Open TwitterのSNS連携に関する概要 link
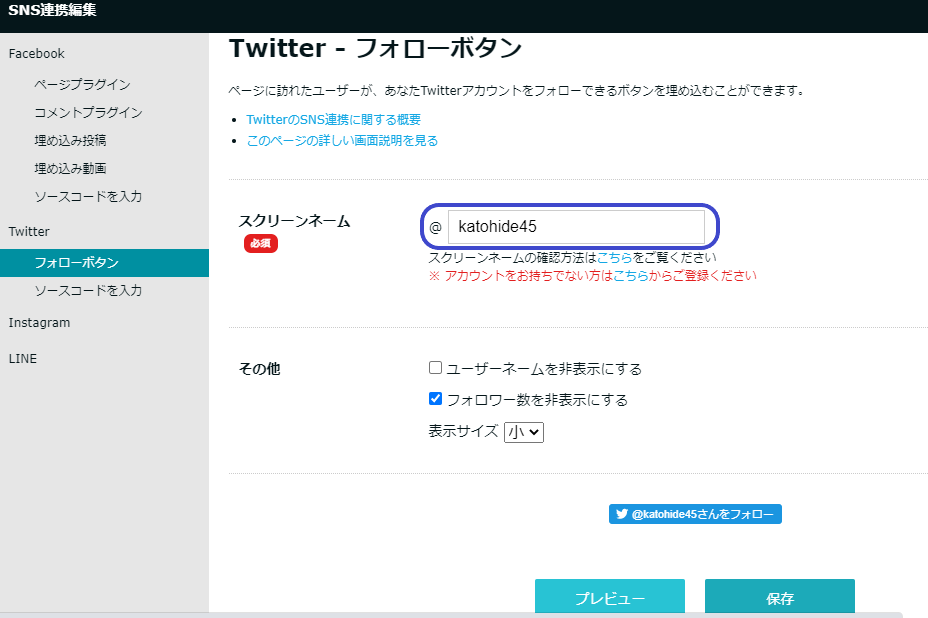 (x=334, y=120)
